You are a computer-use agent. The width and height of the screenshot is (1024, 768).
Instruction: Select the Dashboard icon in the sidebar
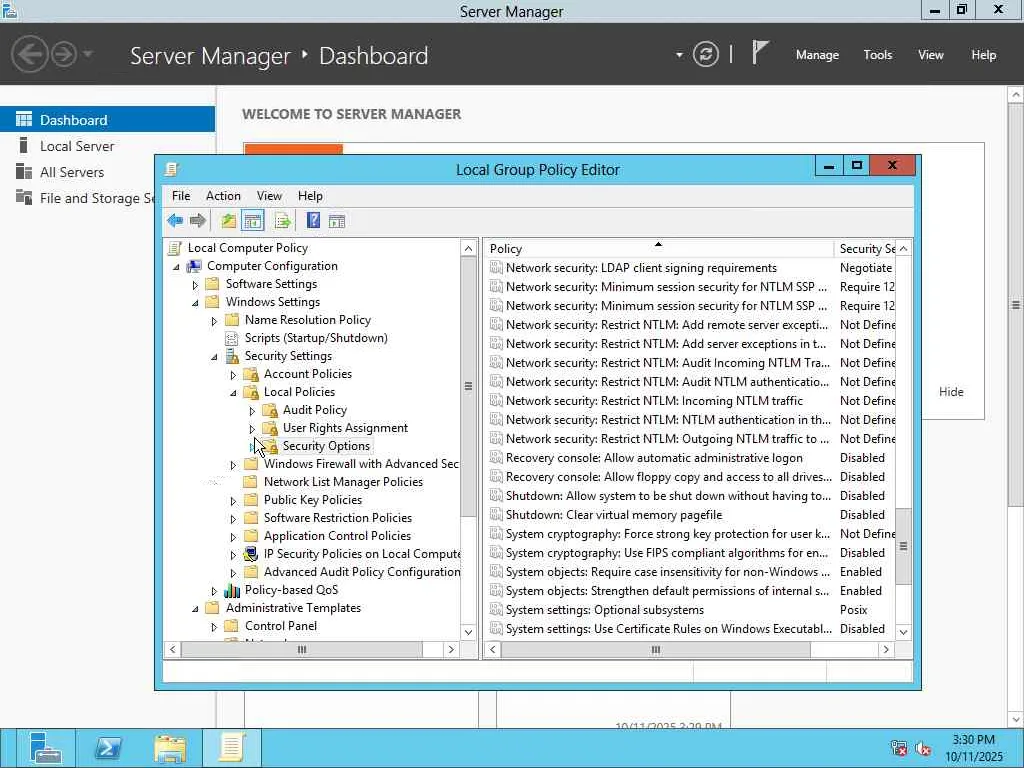[24, 119]
